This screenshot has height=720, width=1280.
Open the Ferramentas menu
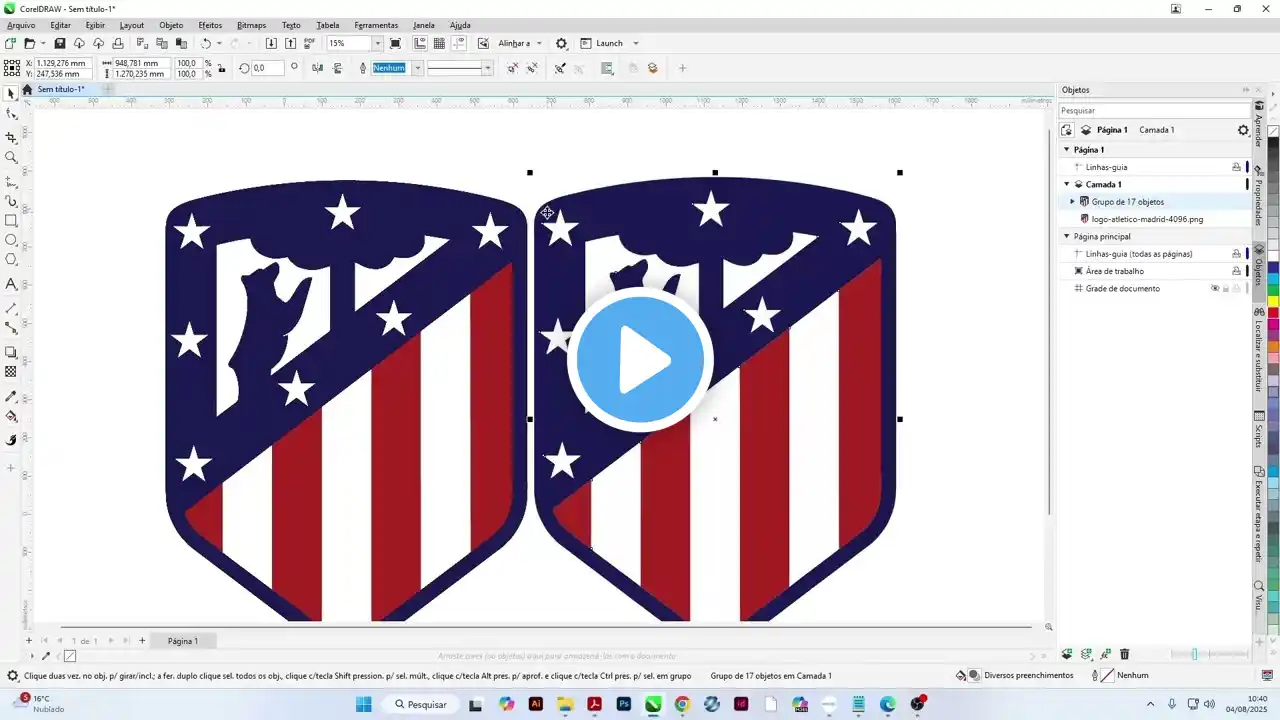click(376, 25)
